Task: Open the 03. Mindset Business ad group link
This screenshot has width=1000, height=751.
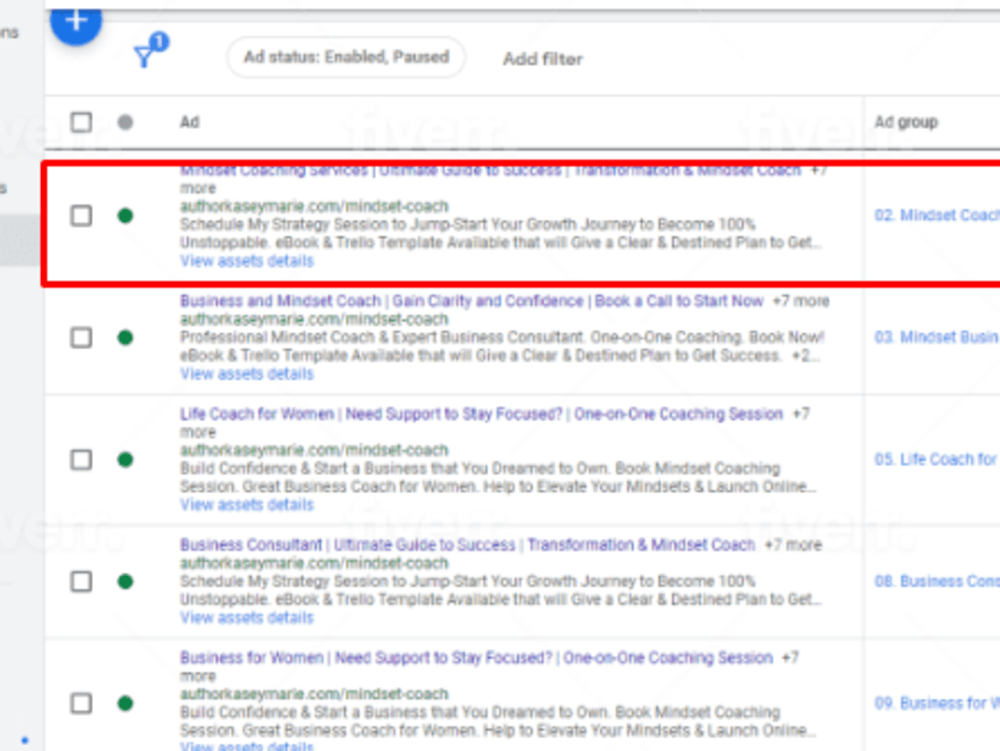Action: (x=937, y=337)
